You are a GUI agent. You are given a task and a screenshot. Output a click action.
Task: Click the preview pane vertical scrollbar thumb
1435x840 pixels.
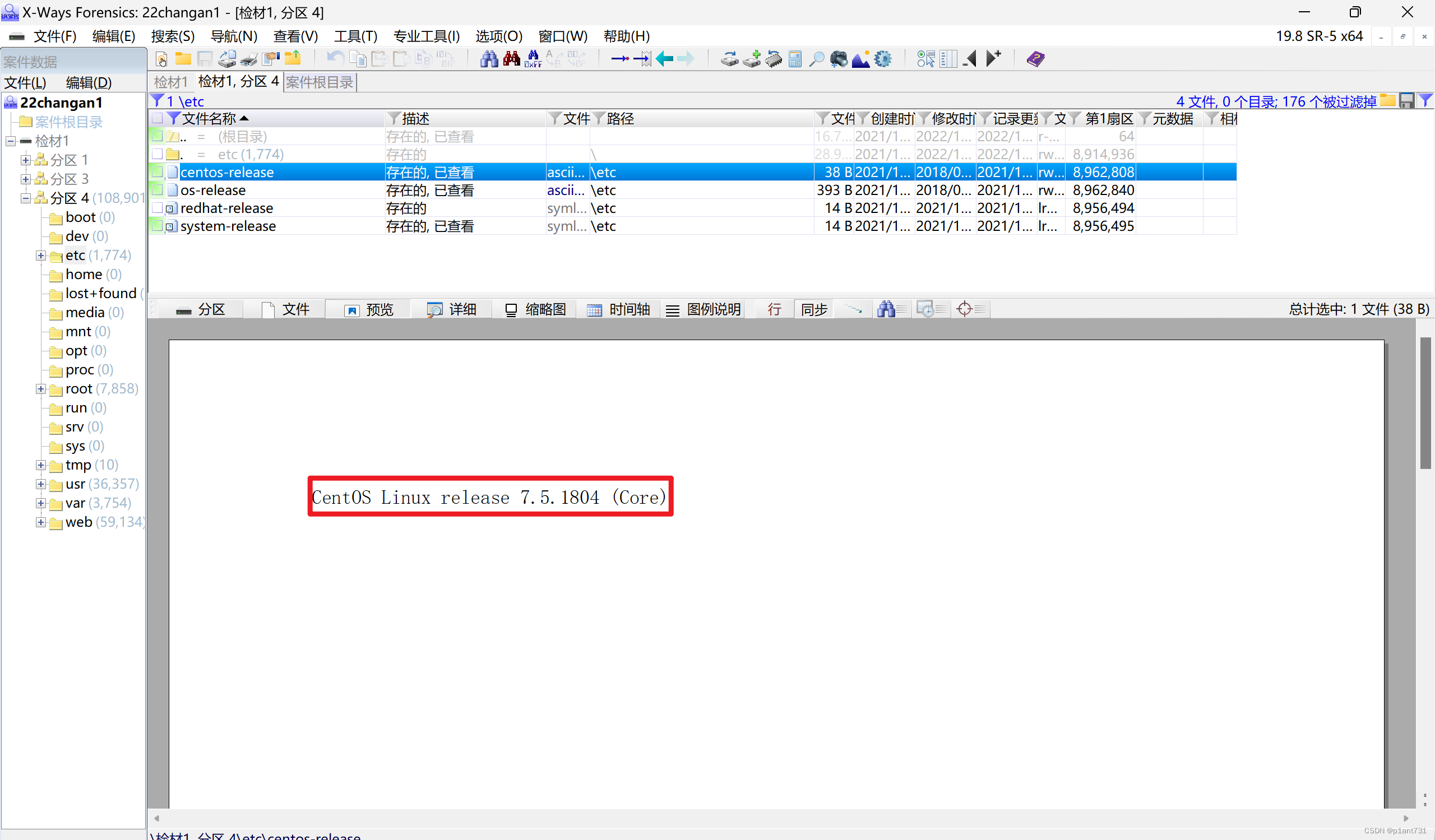[1425, 403]
